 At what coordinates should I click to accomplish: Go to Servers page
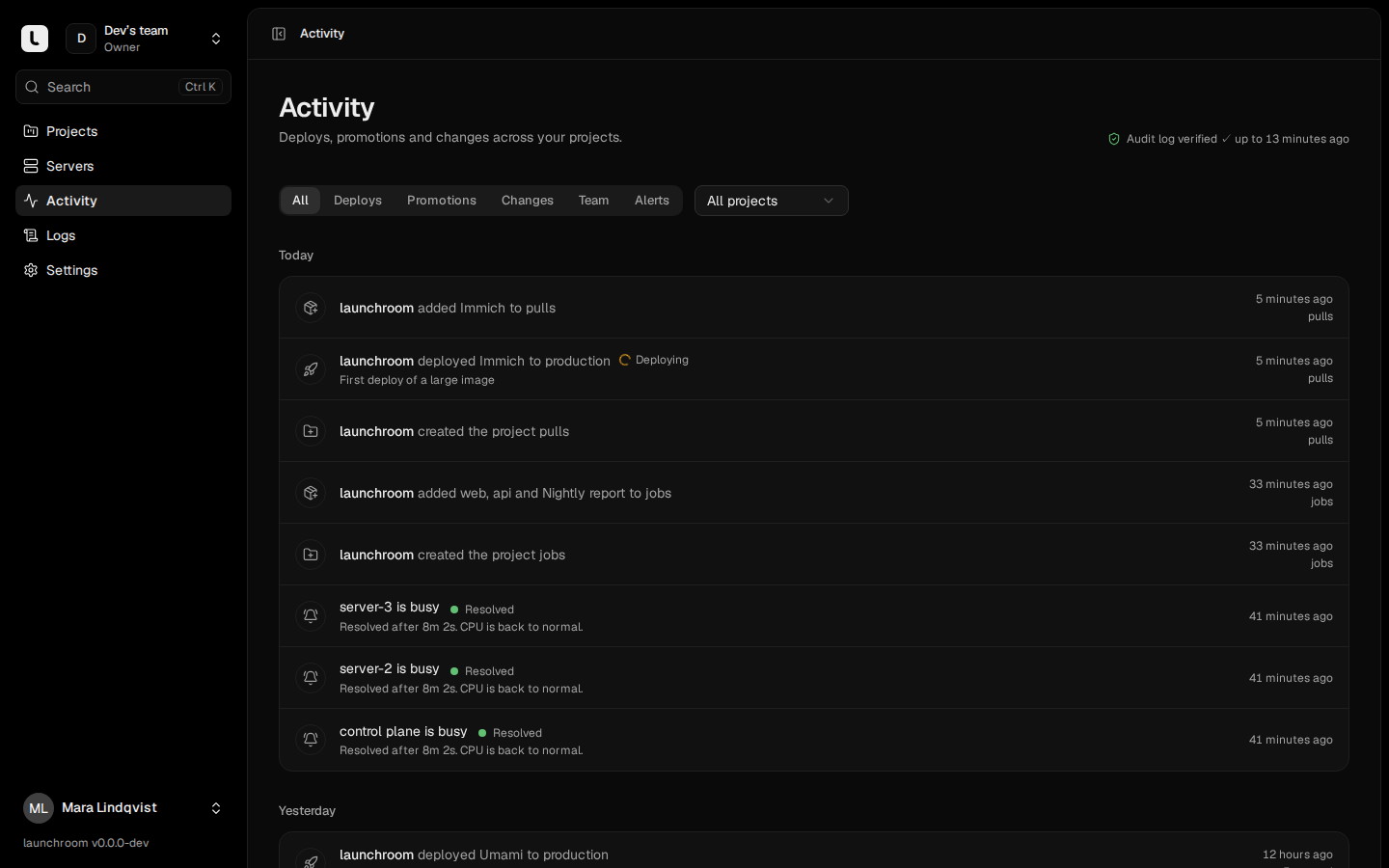point(123,166)
